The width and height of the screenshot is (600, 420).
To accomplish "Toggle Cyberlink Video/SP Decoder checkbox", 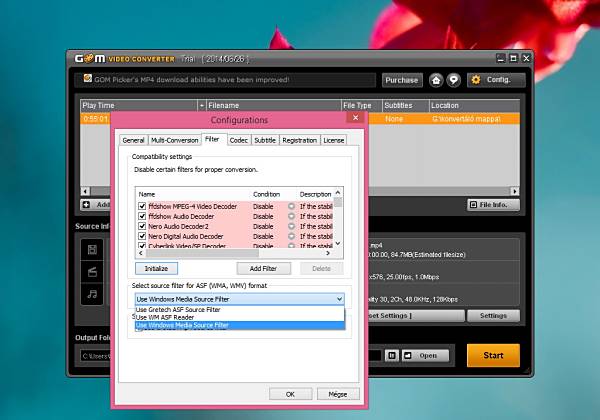I will (x=142, y=246).
